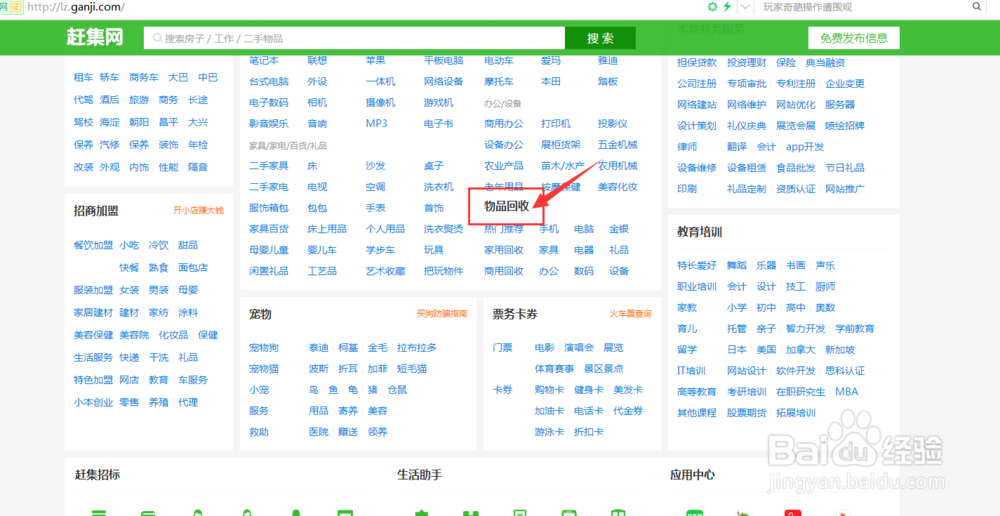Open the 餐饮加盟 link
This screenshot has width=1000, height=516.
[94, 245]
